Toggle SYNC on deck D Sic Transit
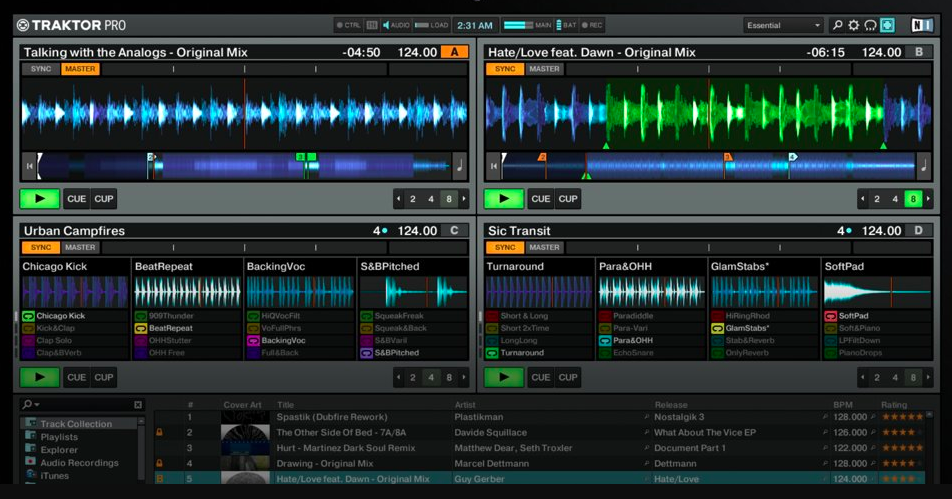This screenshot has width=952, height=499. point(505,247)
